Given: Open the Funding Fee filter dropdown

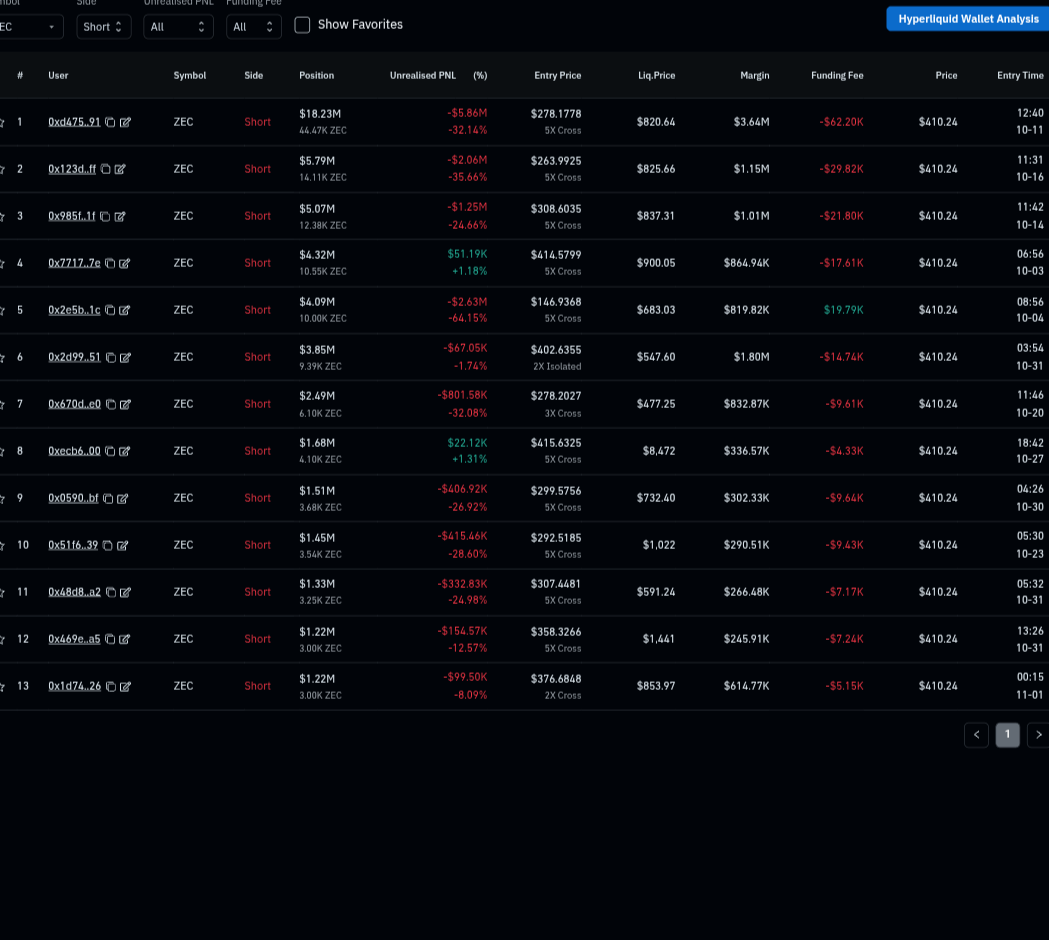Looking at the screenshot, I should point(254,27).
